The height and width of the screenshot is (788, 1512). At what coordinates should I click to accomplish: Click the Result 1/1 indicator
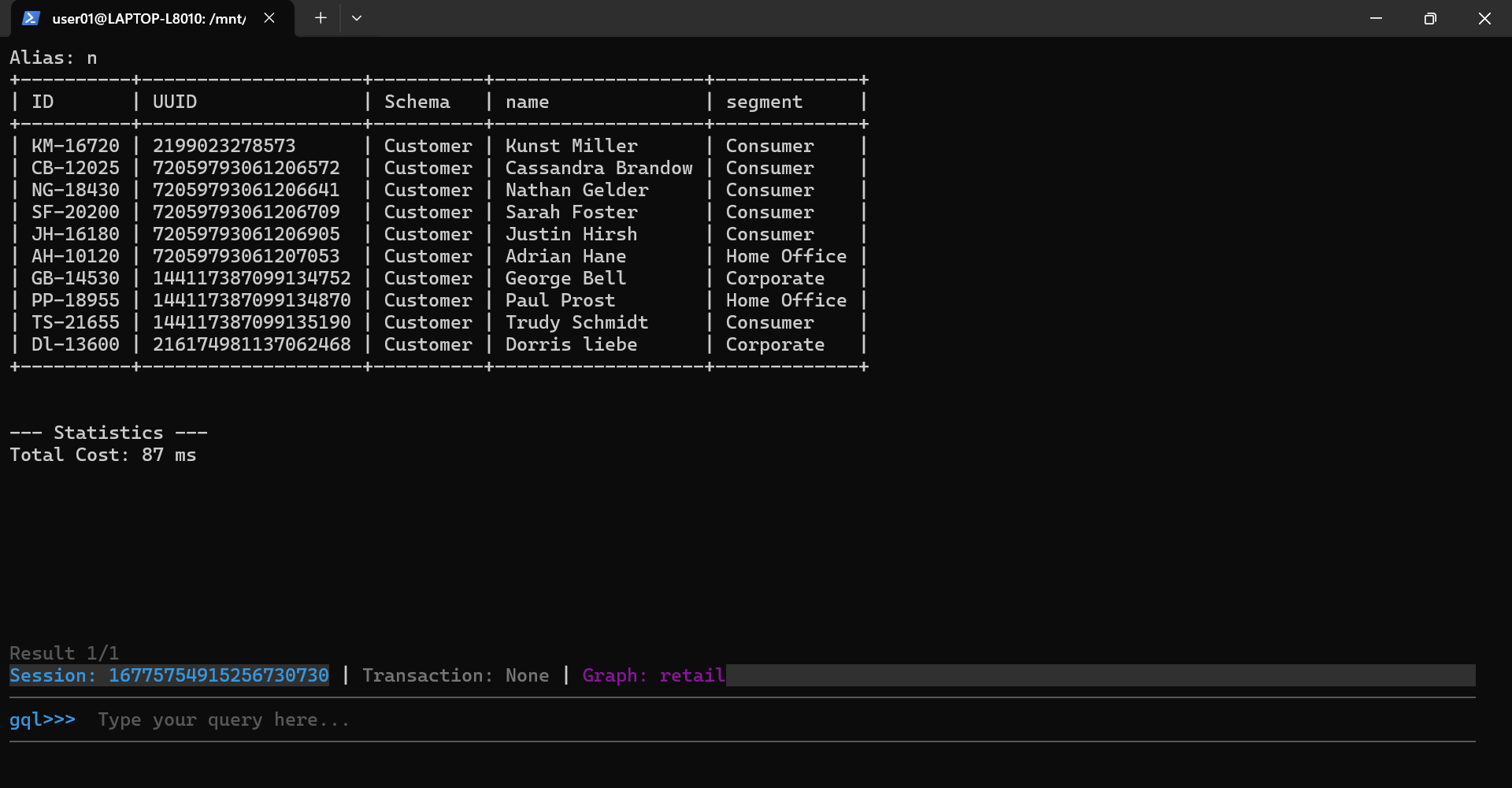click(x=65, y=653)
